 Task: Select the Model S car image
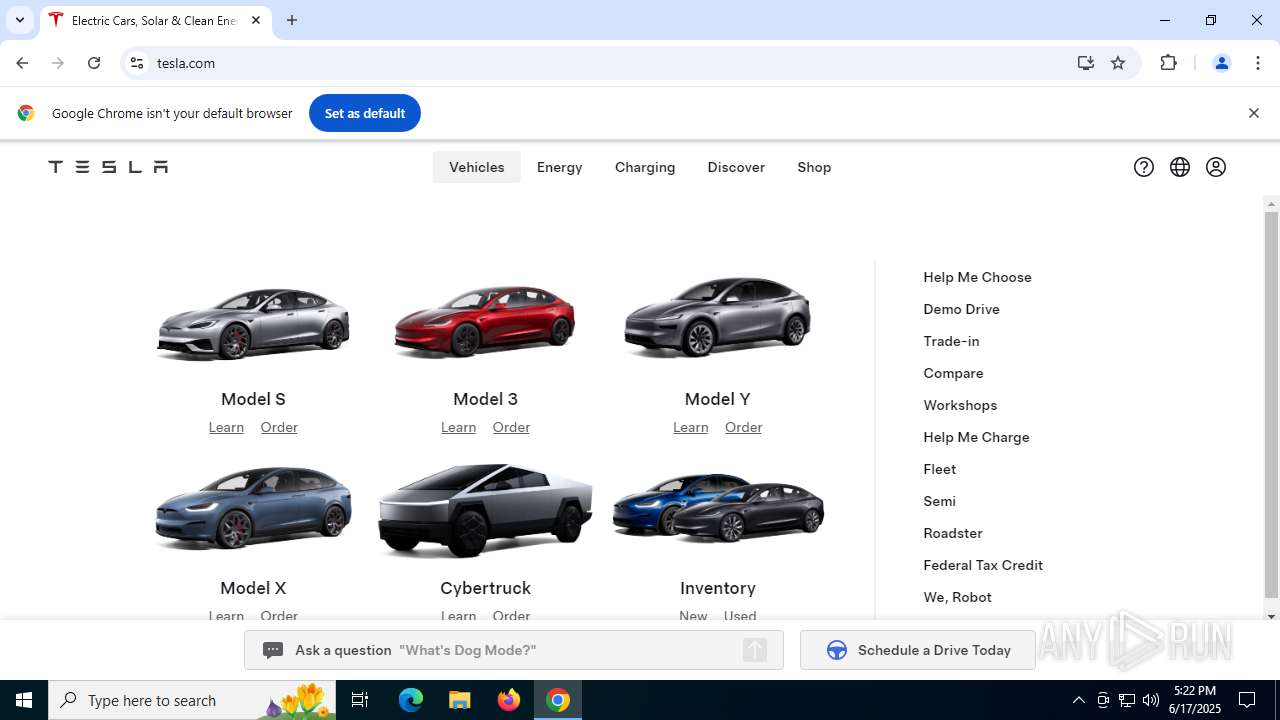253,322
